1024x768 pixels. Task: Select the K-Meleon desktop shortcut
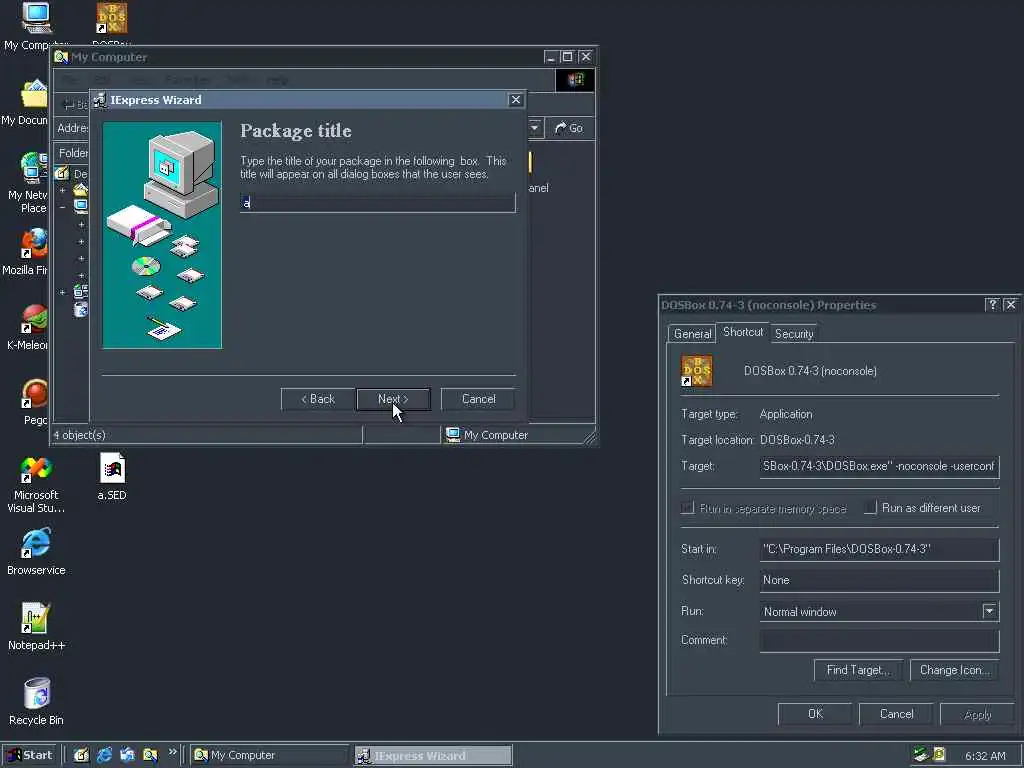(x=34, y=319)
